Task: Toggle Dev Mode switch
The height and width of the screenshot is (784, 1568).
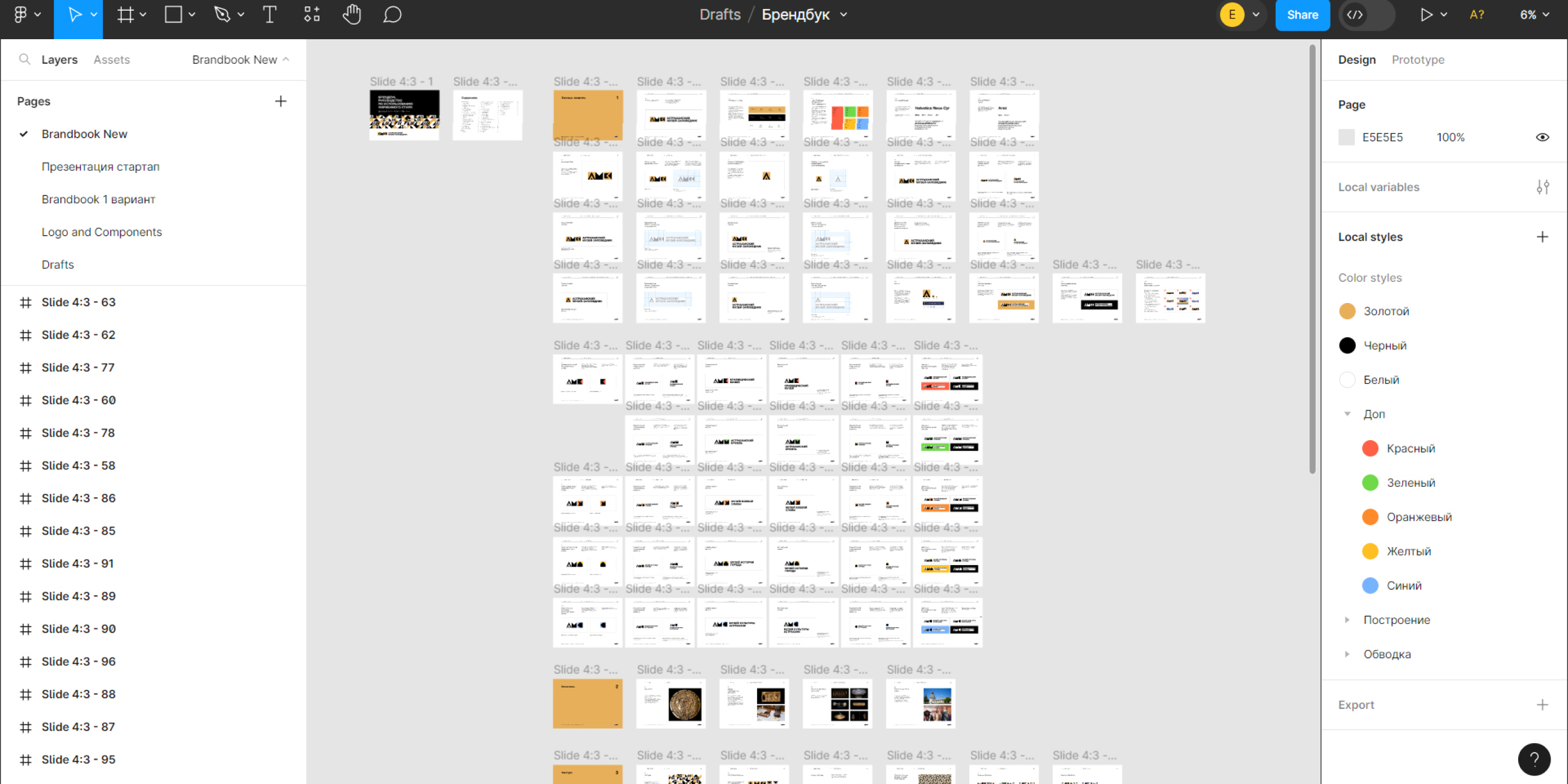Action: (x=1366, y=15)
